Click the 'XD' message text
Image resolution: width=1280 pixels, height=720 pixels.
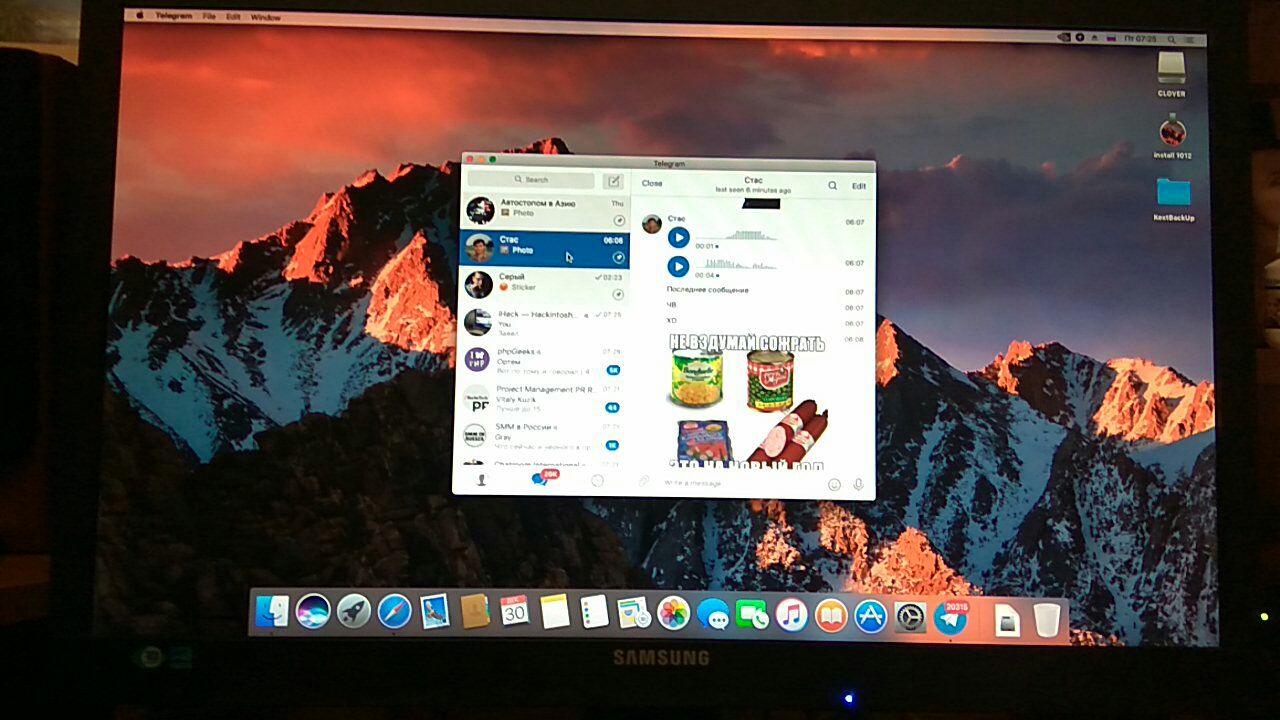click(x=671, y=320)
